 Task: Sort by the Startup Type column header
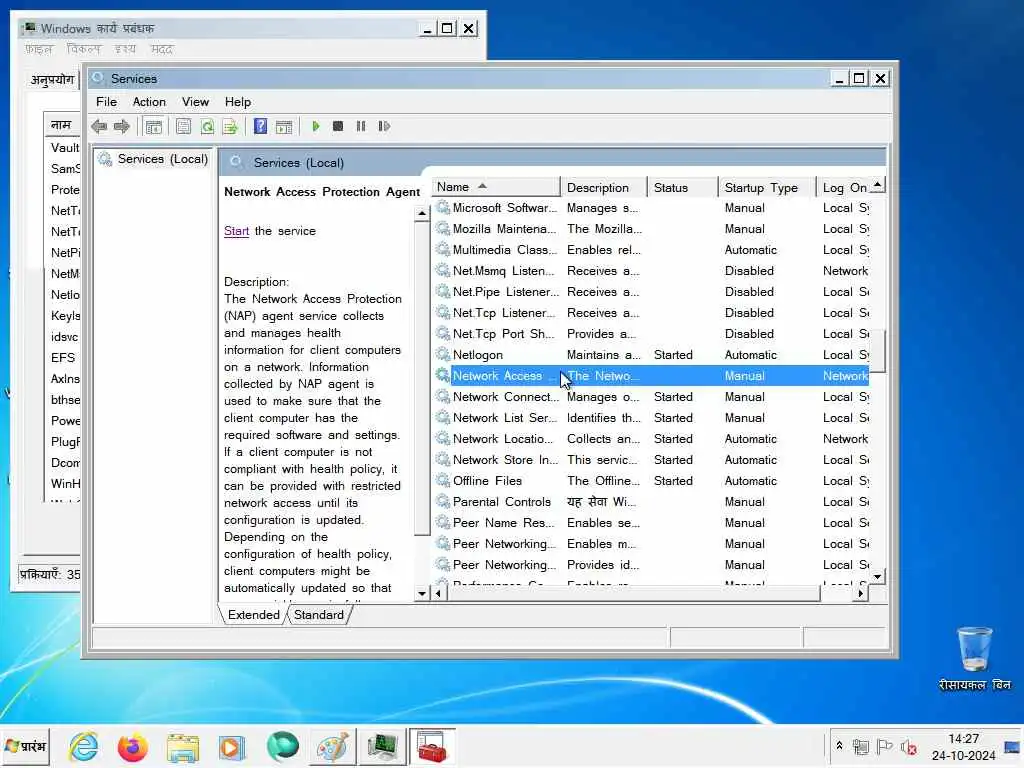pyautogui.click(x=767, y=187)
